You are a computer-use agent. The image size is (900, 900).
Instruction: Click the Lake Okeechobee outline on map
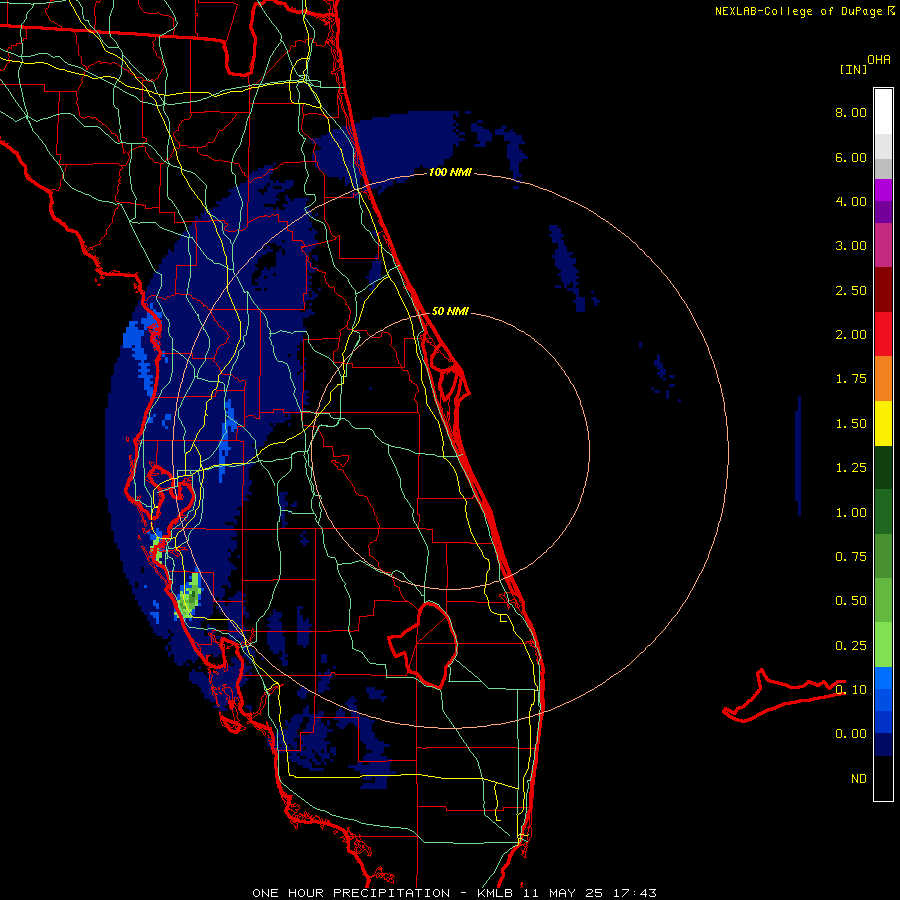click(424, 644)
